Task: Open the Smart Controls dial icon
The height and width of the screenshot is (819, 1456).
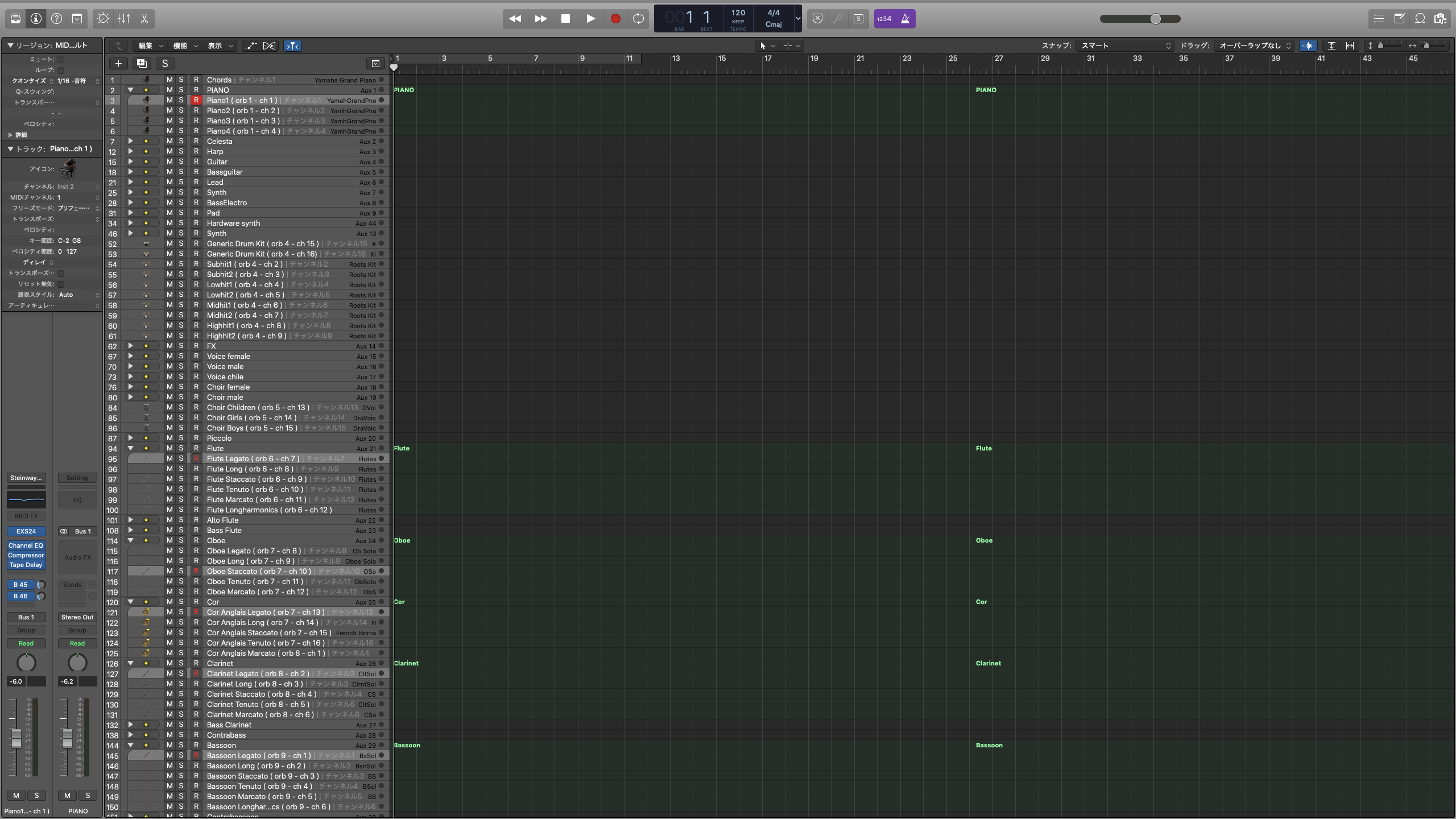Action: [103, 19]
